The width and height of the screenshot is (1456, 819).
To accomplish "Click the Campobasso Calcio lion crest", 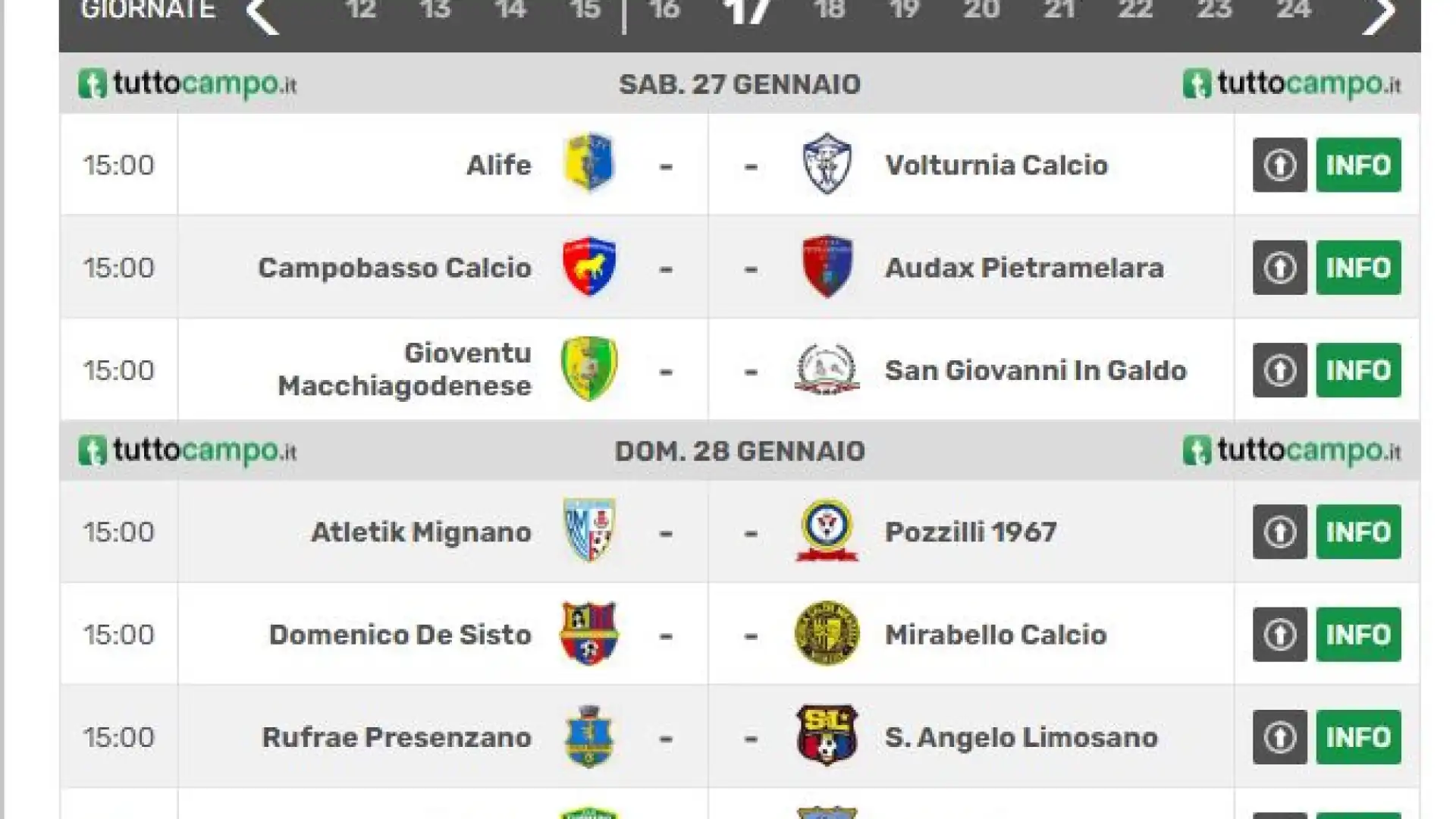I will pos(589,267).
